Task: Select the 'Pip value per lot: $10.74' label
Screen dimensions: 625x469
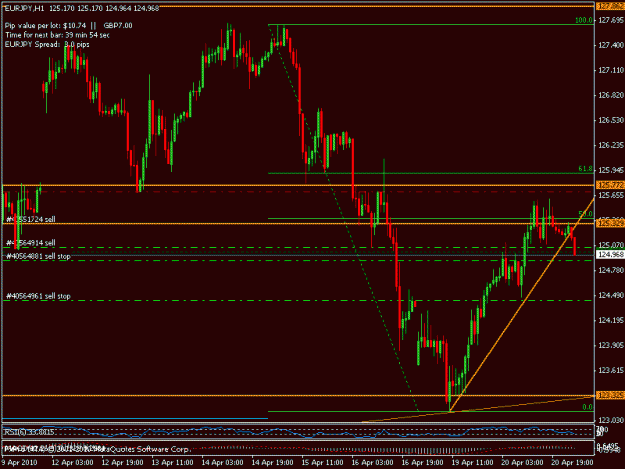Action: tap(45, 26)
